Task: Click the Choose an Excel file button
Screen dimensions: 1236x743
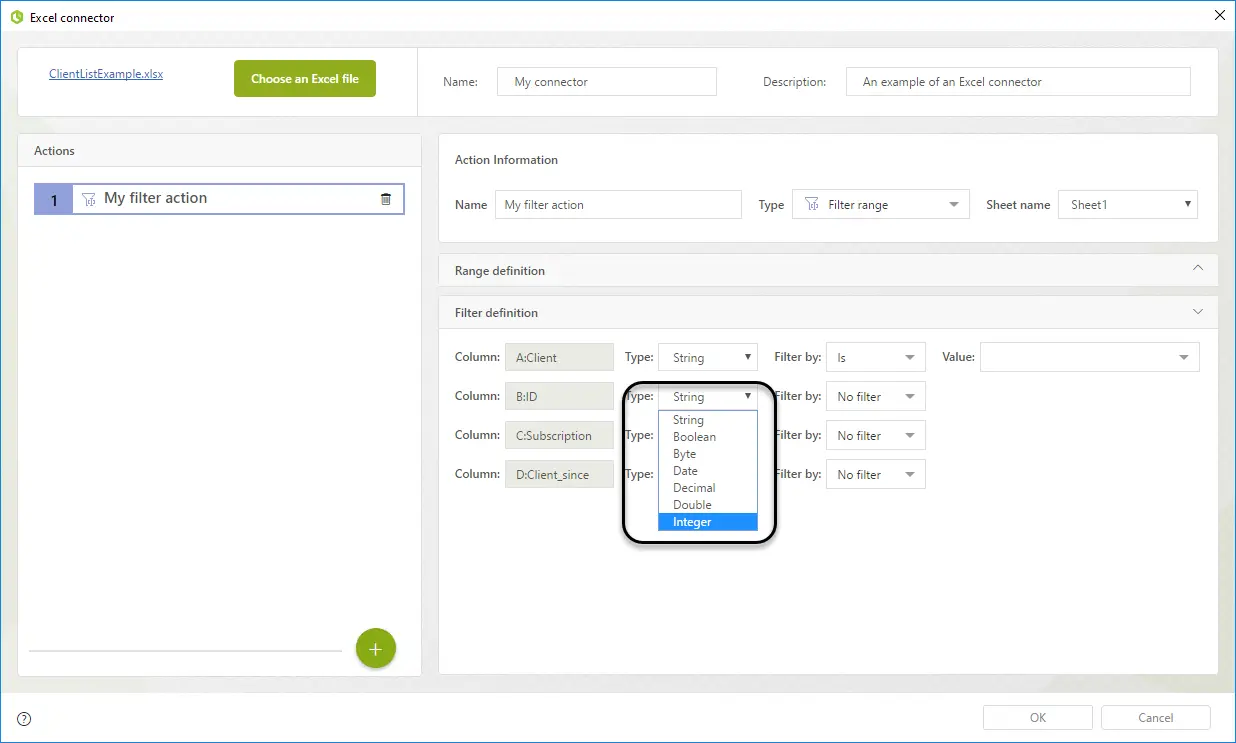Action: pos(305,79)
